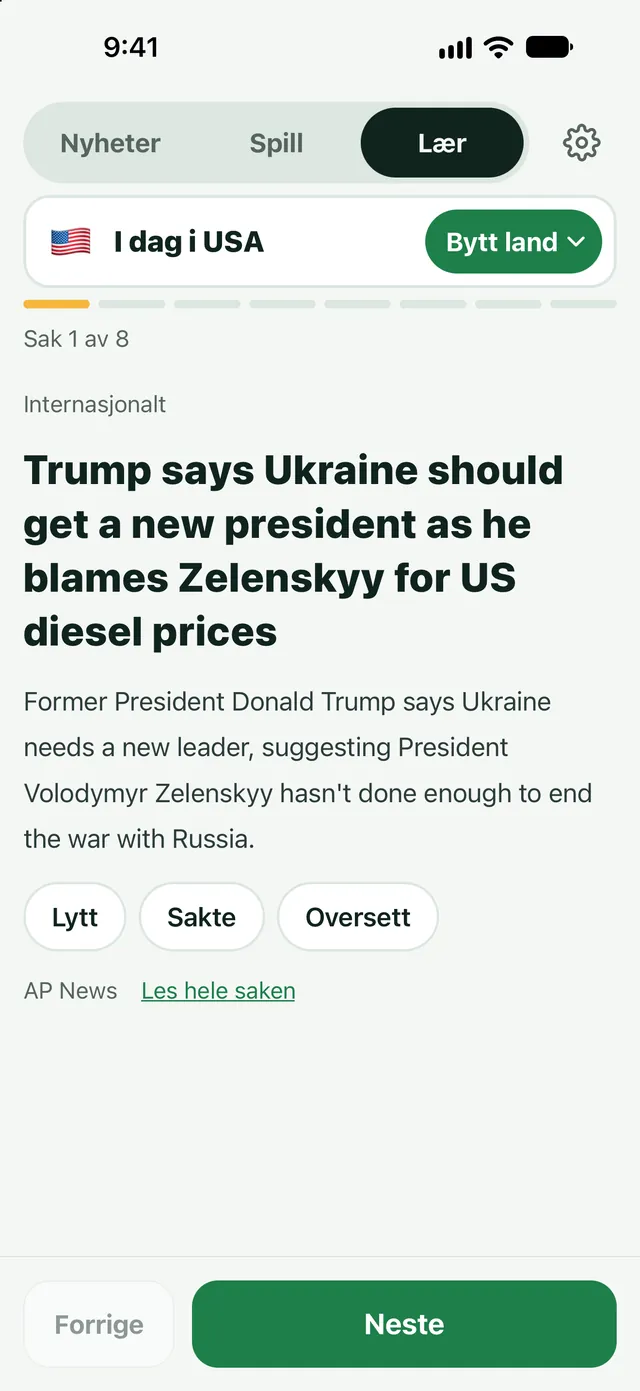The width and height of the screenshot is (640, 1391).
Task: Open the Bytt land dropdown
Action: pyautogui.click(x=514, y=242)
